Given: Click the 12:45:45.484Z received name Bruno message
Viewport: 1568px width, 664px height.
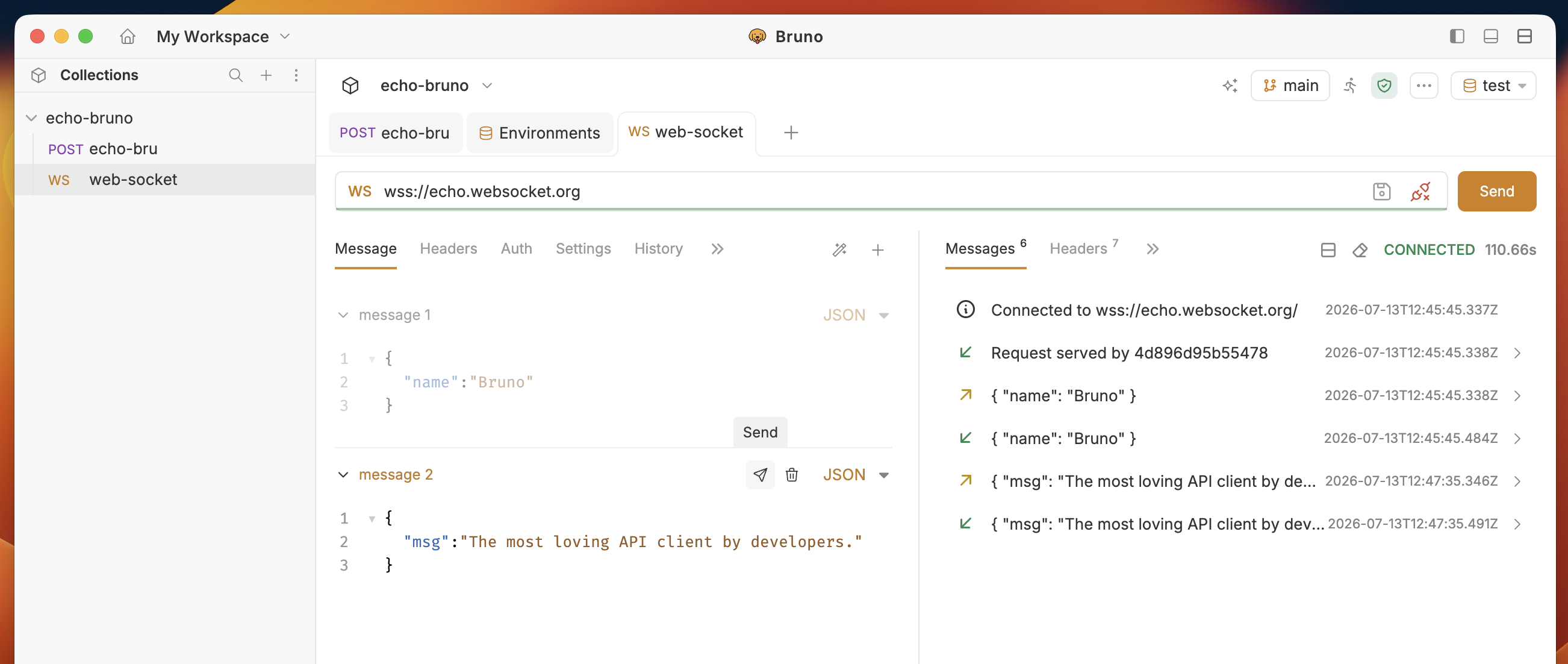Looking at the screenshot, I should (x=1238, y=438).
